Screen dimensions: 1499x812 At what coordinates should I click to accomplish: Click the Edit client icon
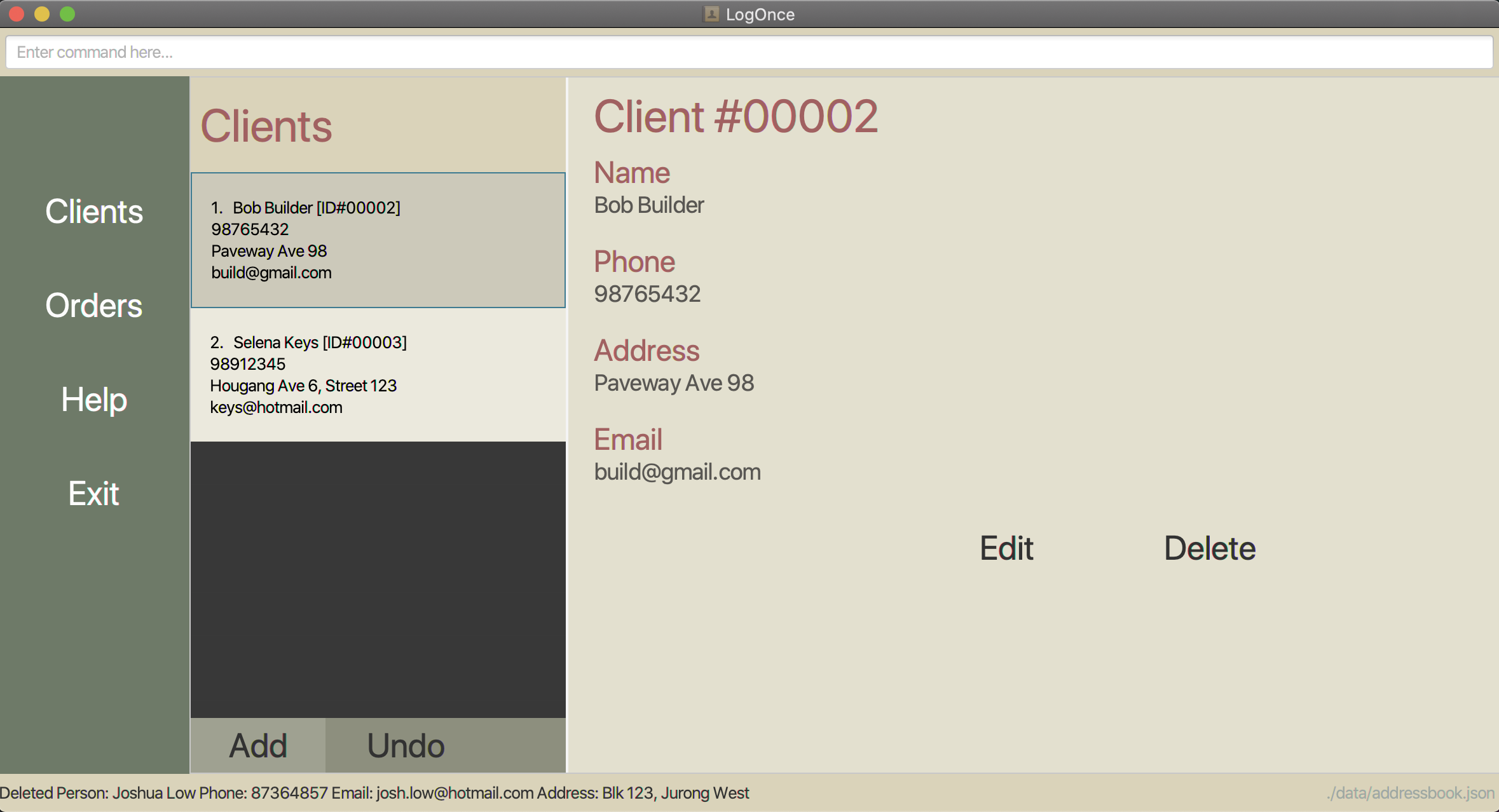click(1006, 547)
